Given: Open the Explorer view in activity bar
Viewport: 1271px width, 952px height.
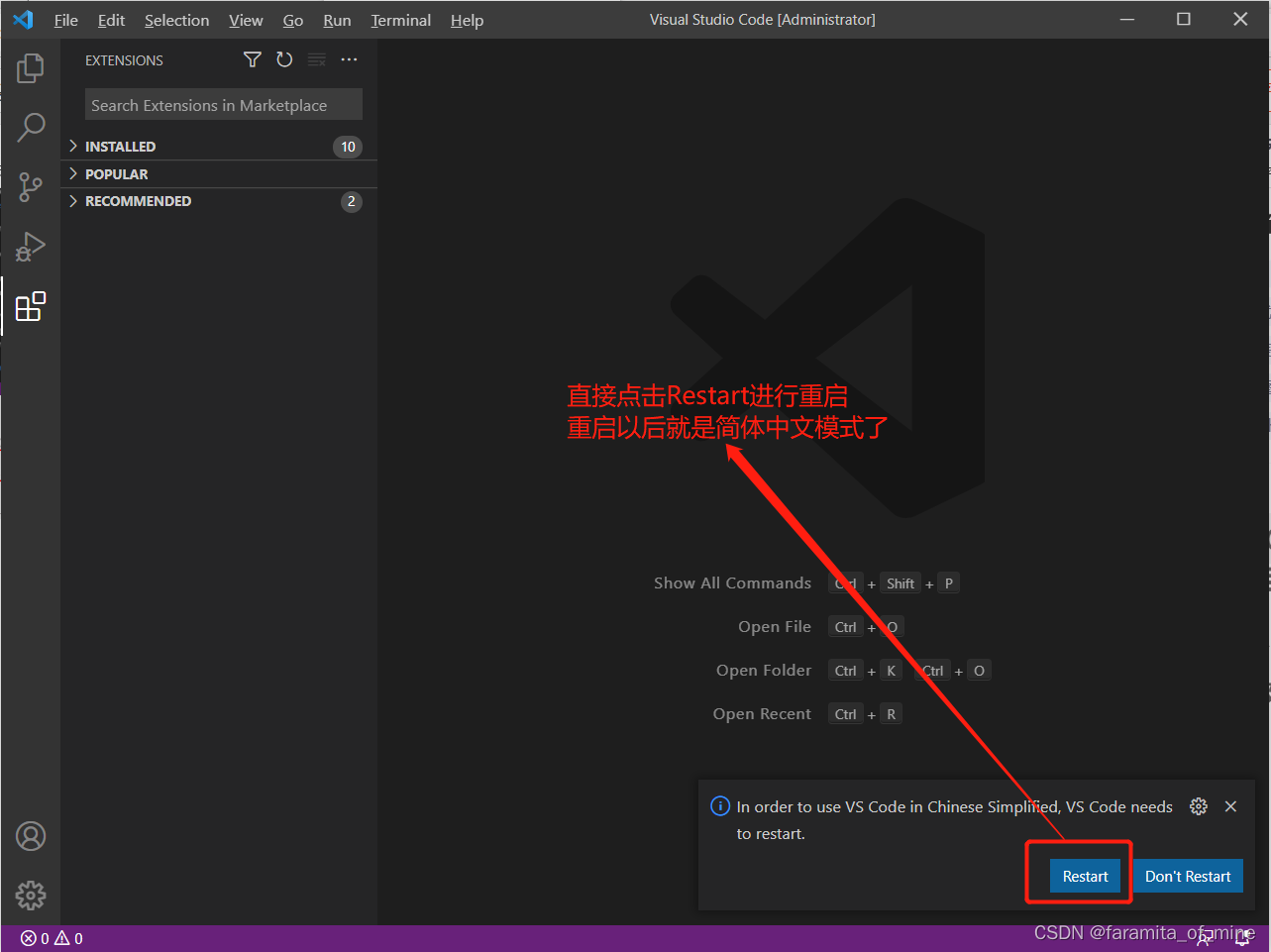Looking at the screenshot, I should [31, 68].
